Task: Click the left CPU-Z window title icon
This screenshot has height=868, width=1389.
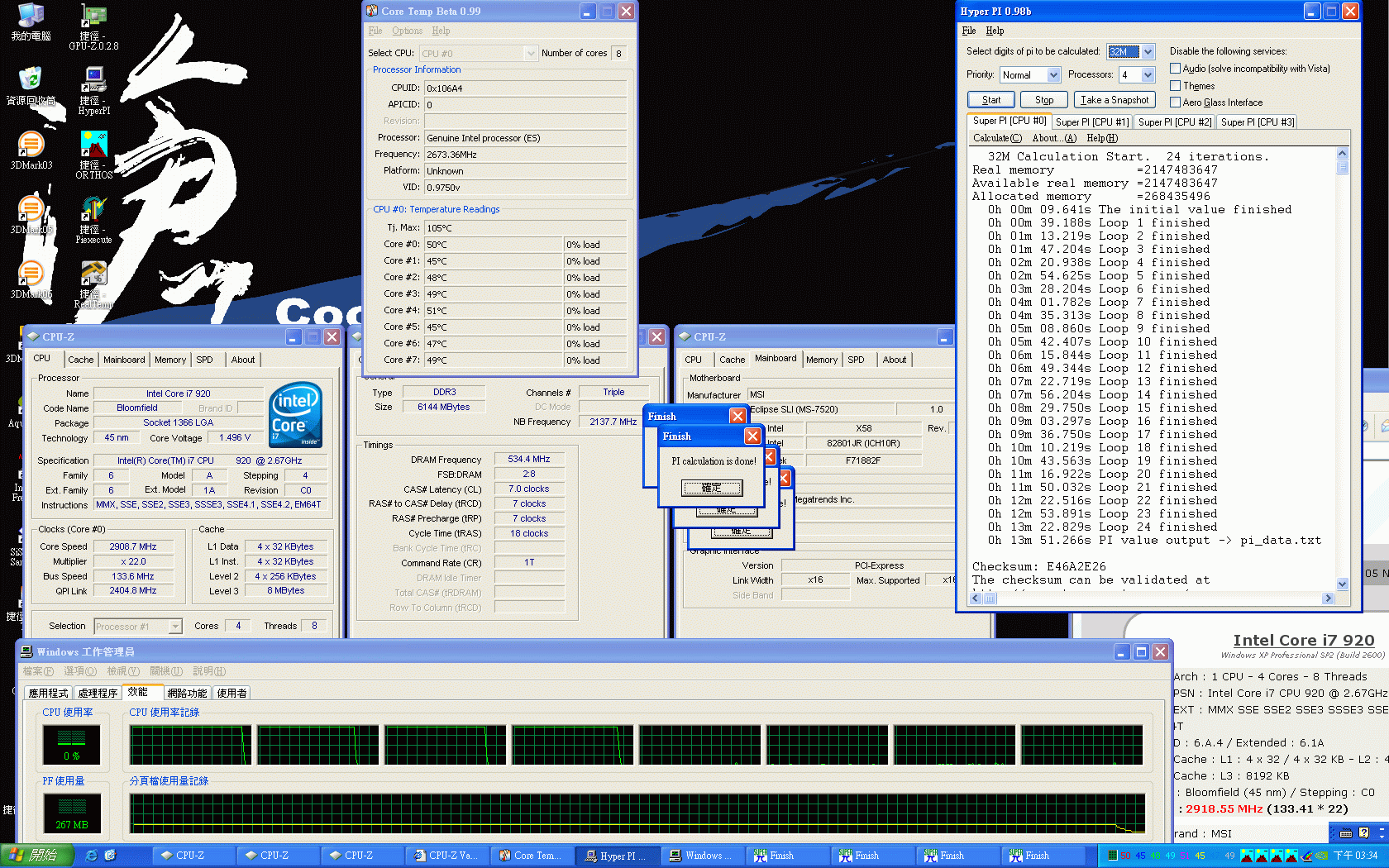Action: tap(33, 336)
